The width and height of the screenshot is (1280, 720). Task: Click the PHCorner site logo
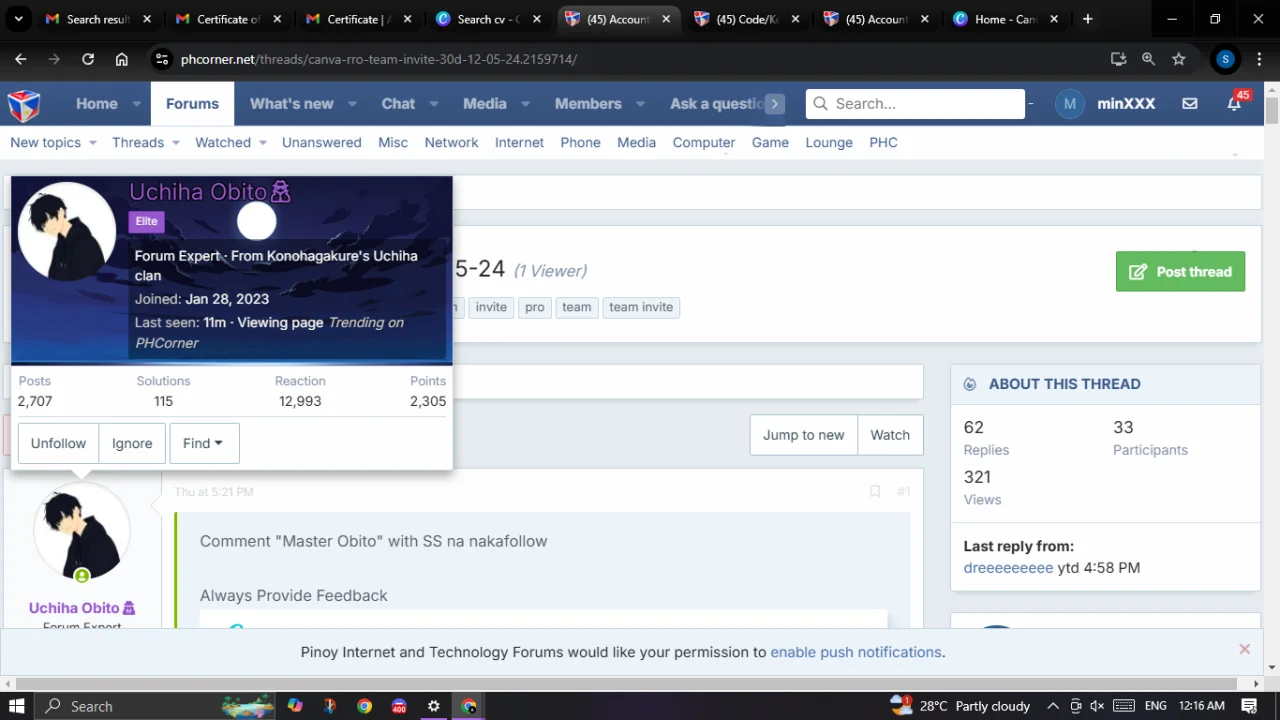[24, 104]
